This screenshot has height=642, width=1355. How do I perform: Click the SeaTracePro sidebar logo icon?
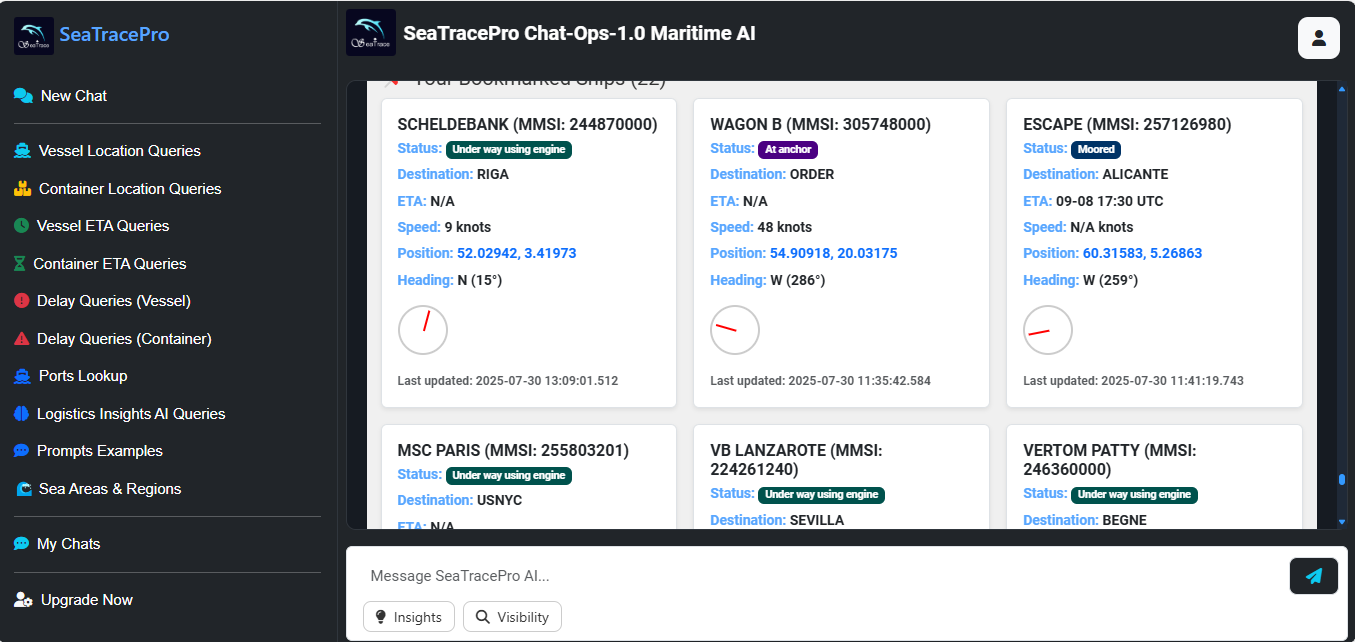pos(34,35)
